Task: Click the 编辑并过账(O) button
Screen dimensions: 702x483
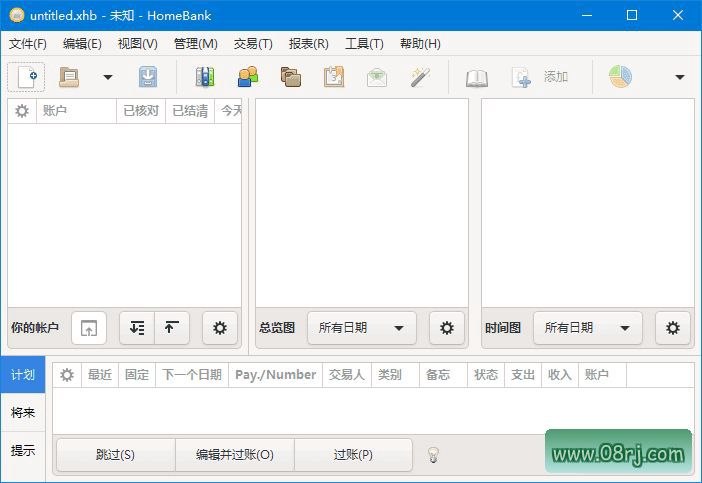Action: point(235,455)
